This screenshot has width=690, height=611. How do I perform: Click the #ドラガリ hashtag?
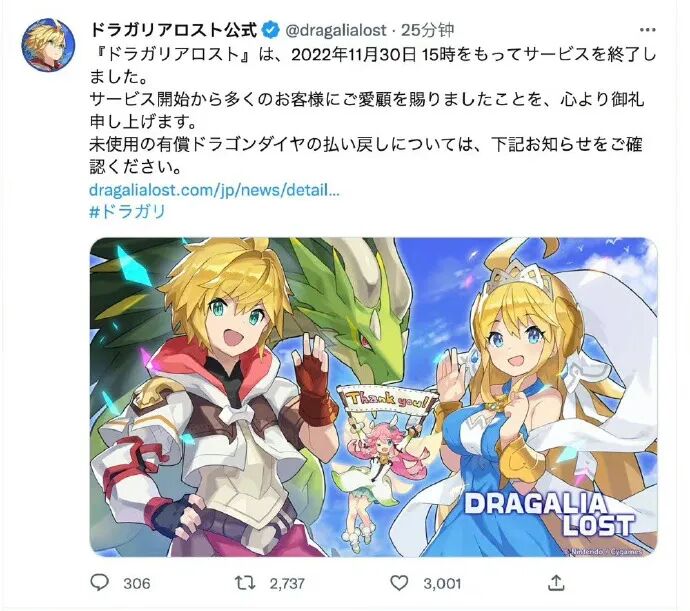click(127, 212)
